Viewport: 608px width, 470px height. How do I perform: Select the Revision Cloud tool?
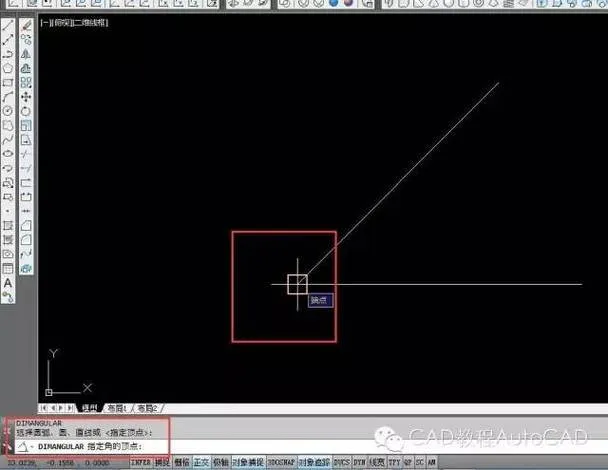pyautogui.click(x=8, y=125)
